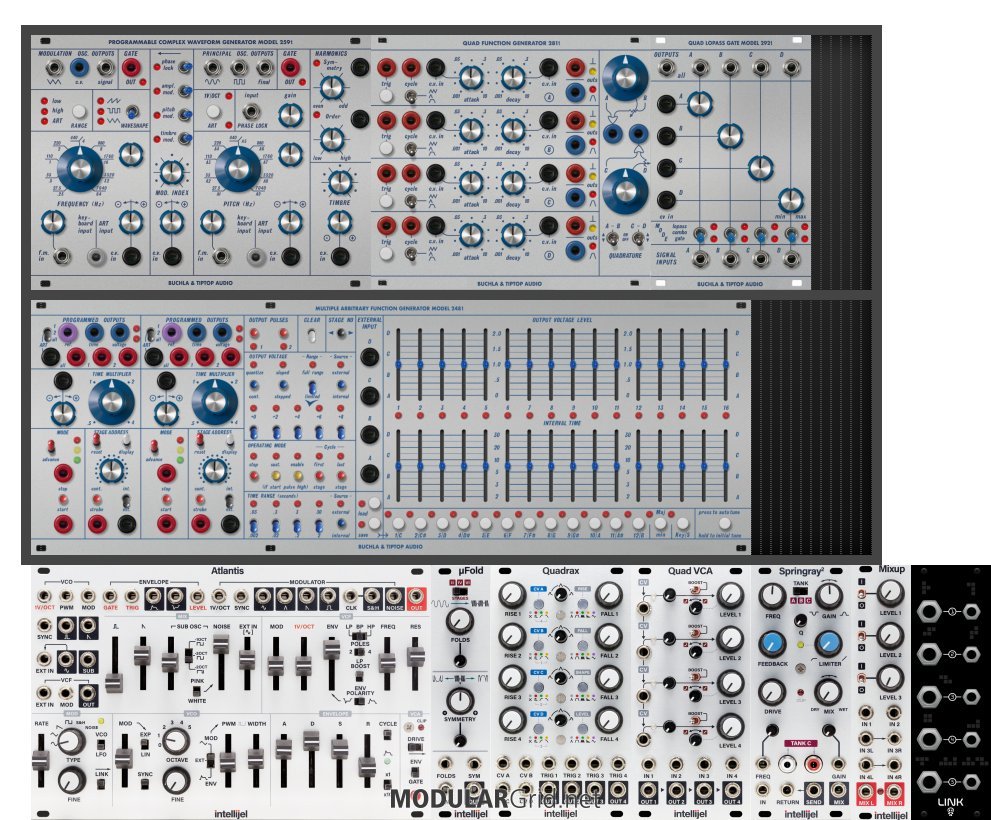Click the row A red trig jack on Model 281t
The image size is (991, 820).
pyautogui.click(x=386, y=68)
